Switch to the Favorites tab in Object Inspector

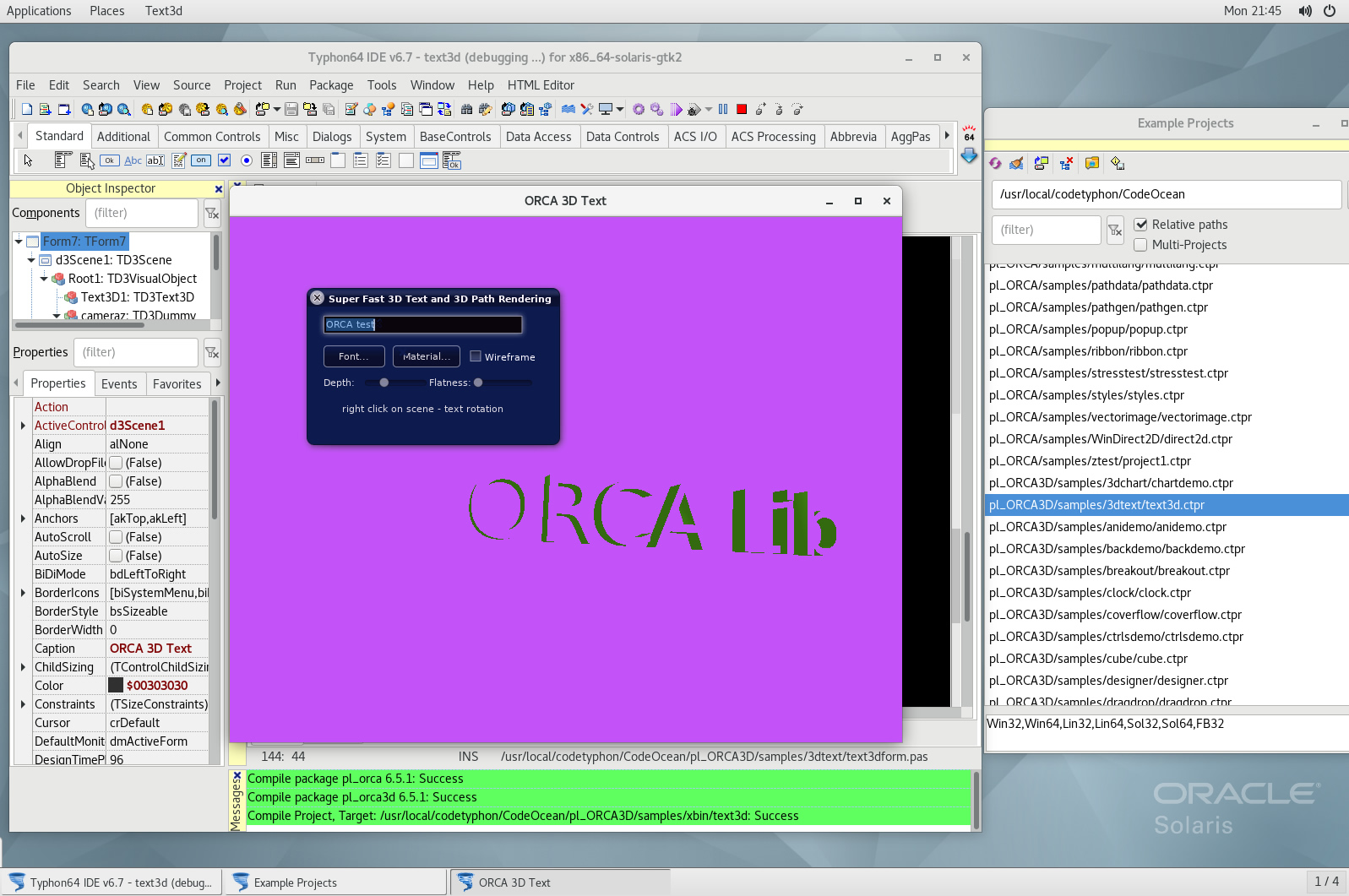[177, 384]
